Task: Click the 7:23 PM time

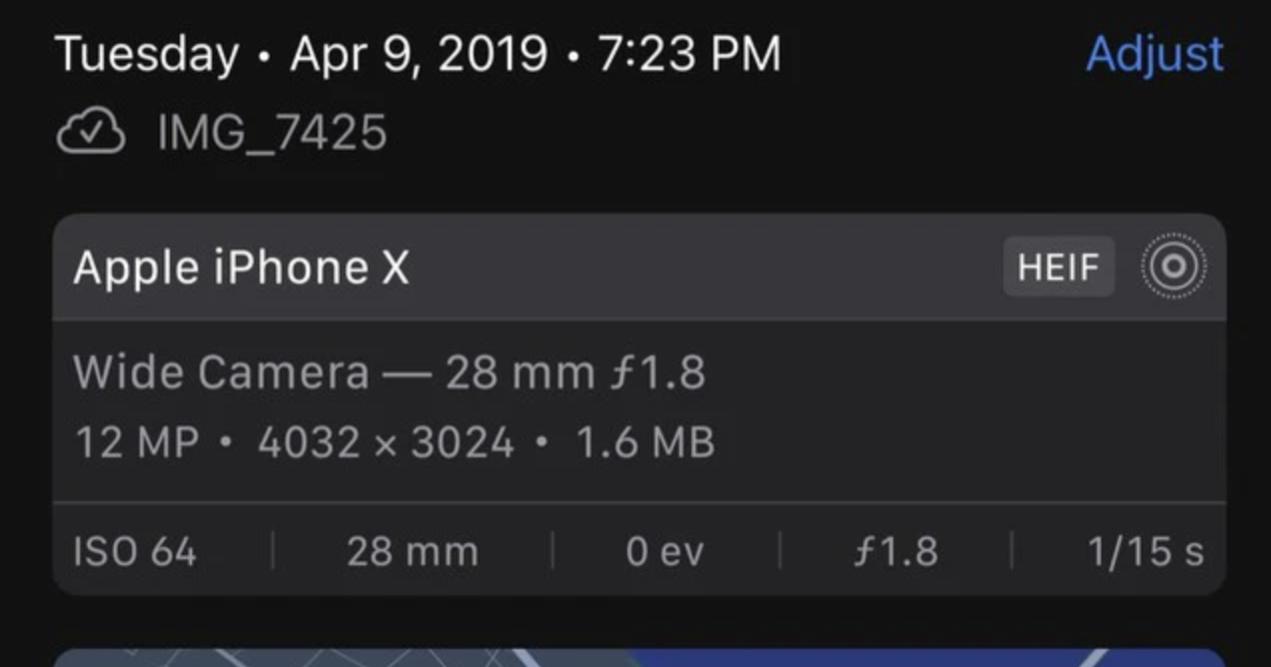Action: 689,54
